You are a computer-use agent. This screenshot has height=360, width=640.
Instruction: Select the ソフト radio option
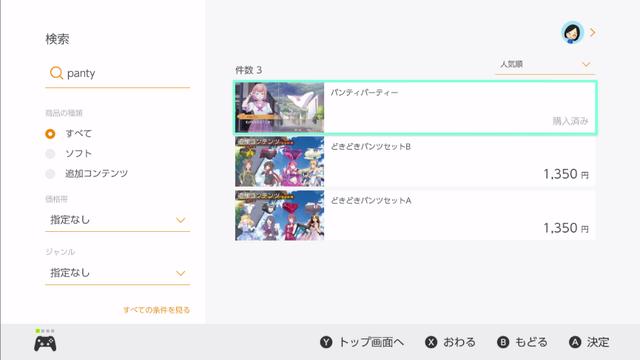coord(50,154)
